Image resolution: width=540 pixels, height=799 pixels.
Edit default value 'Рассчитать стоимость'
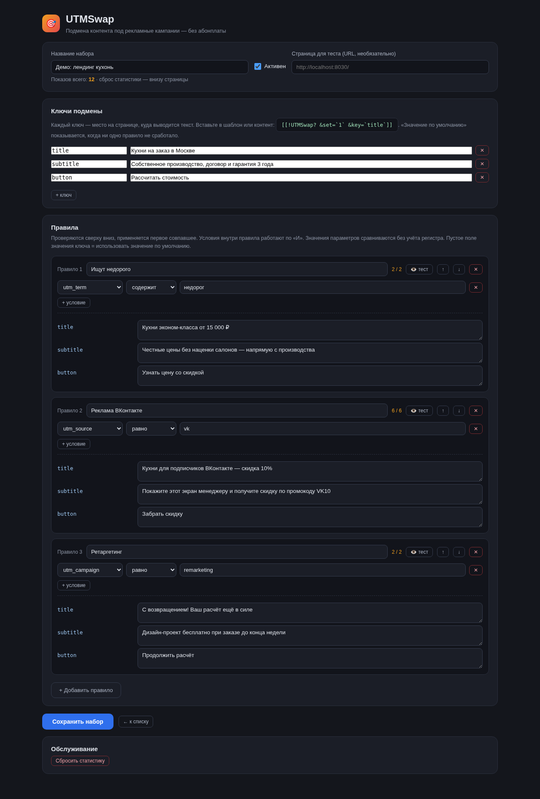tap(301, 177)
